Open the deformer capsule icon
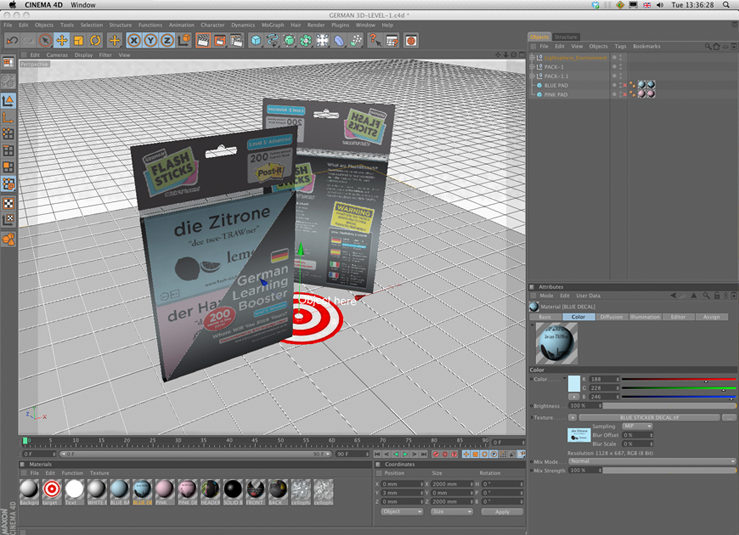The height and width of the screenshot is (535, 739). coord(339,41)
